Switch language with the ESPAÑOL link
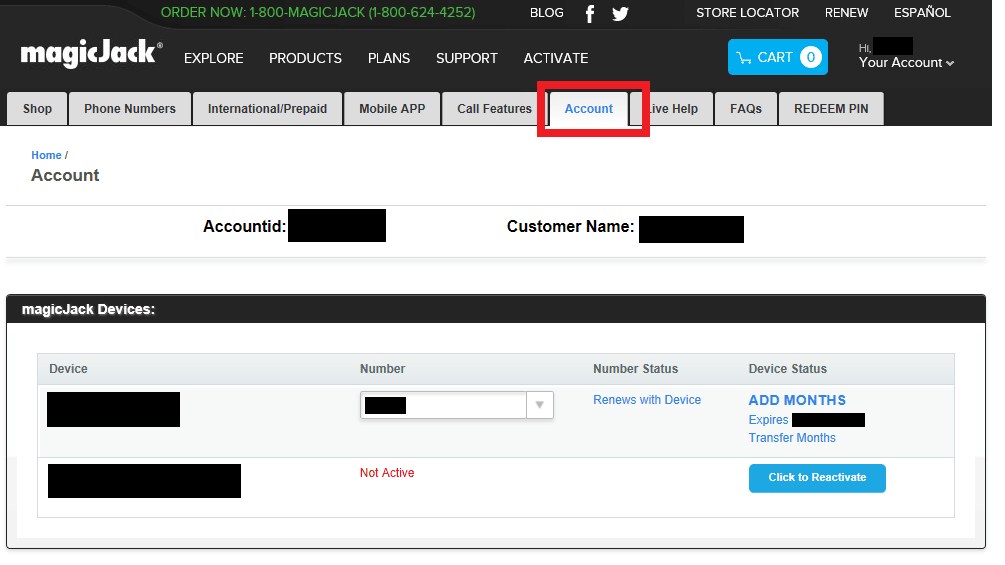Screen dimensions: 1005x565 pyautogui.click(x=922, y=12)
